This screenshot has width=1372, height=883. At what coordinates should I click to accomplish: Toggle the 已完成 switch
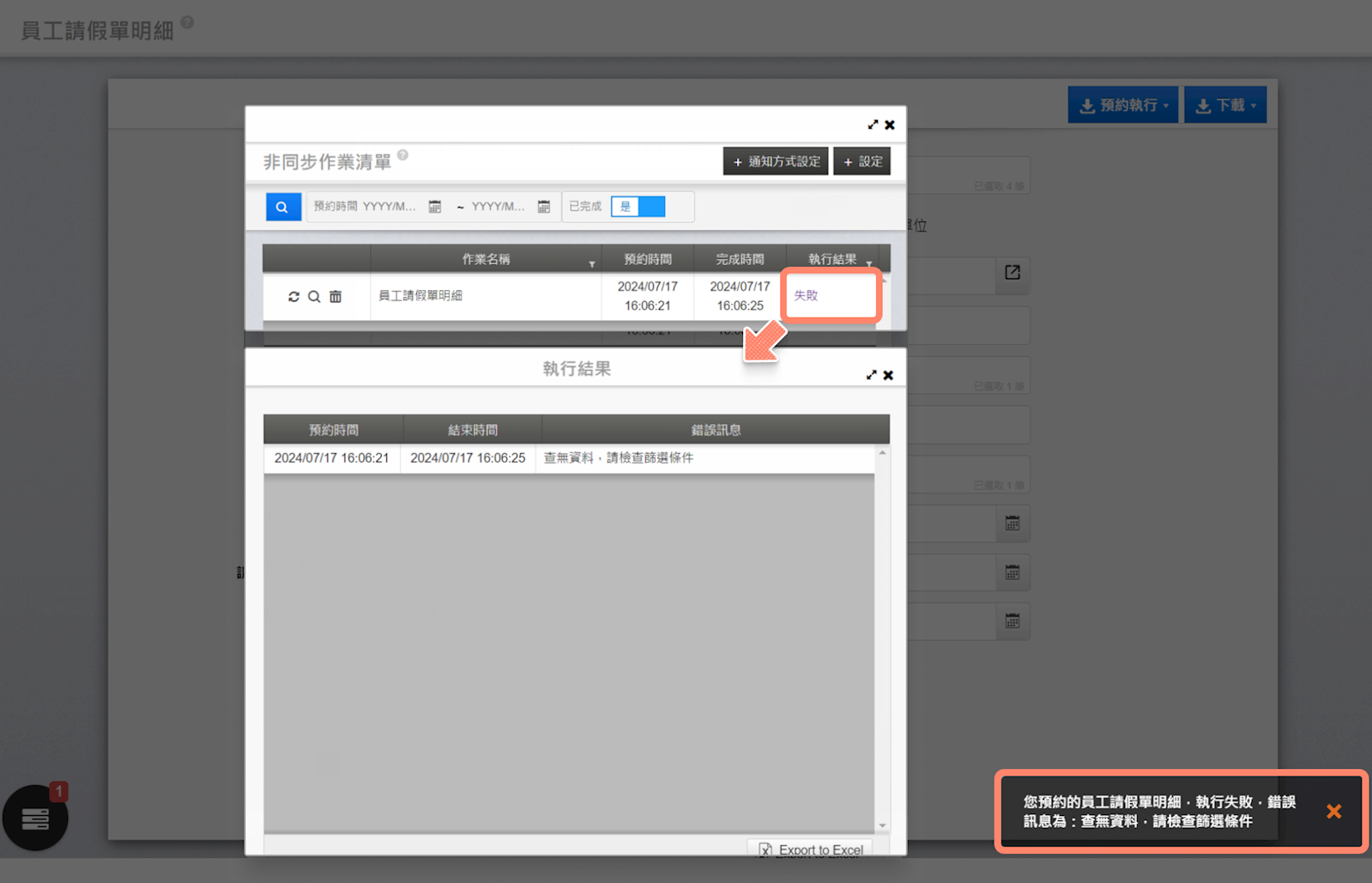click(x=638, y=207)
